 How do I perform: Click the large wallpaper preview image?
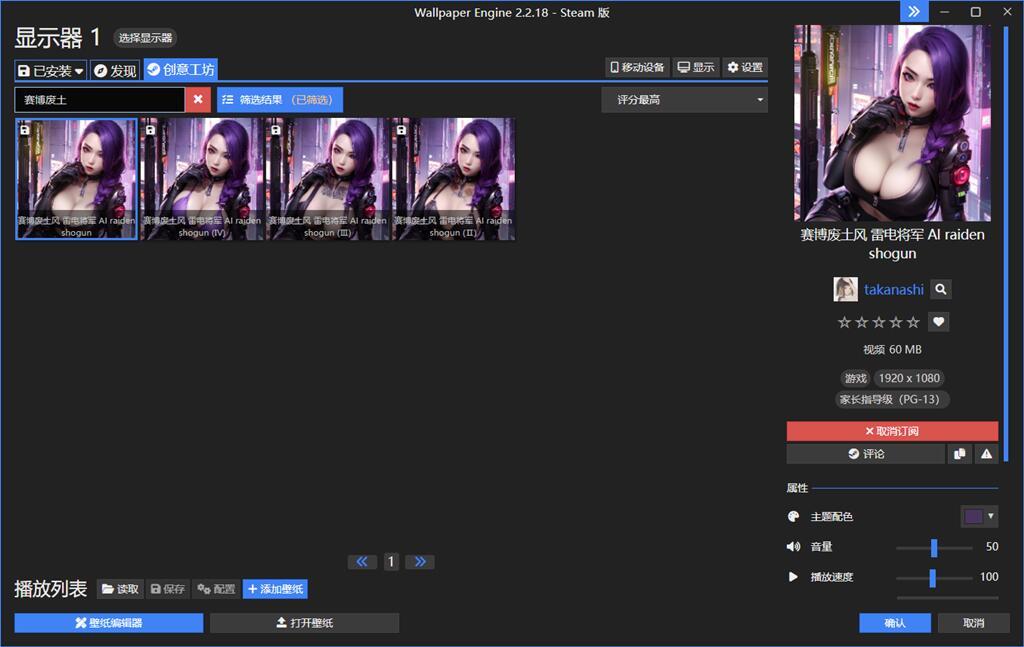point(892,123)
